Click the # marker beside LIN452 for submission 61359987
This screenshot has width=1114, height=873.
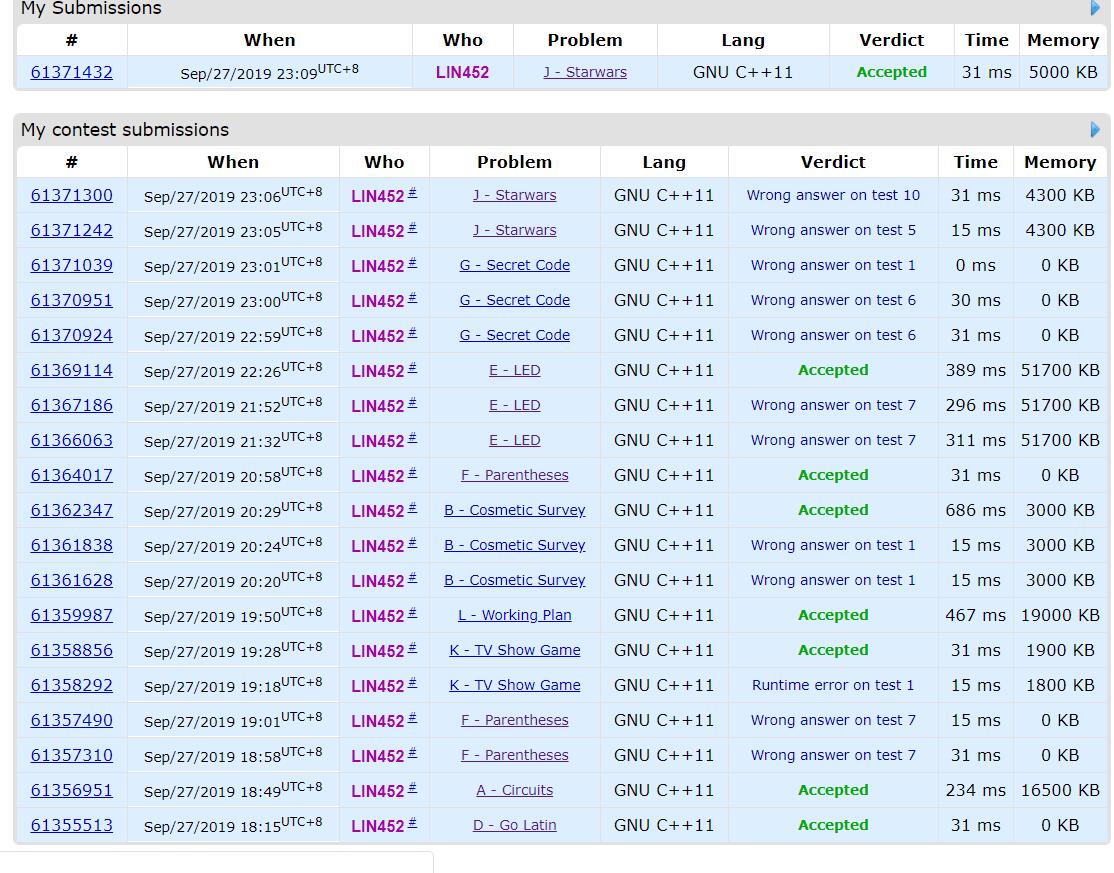pos(413,613)
